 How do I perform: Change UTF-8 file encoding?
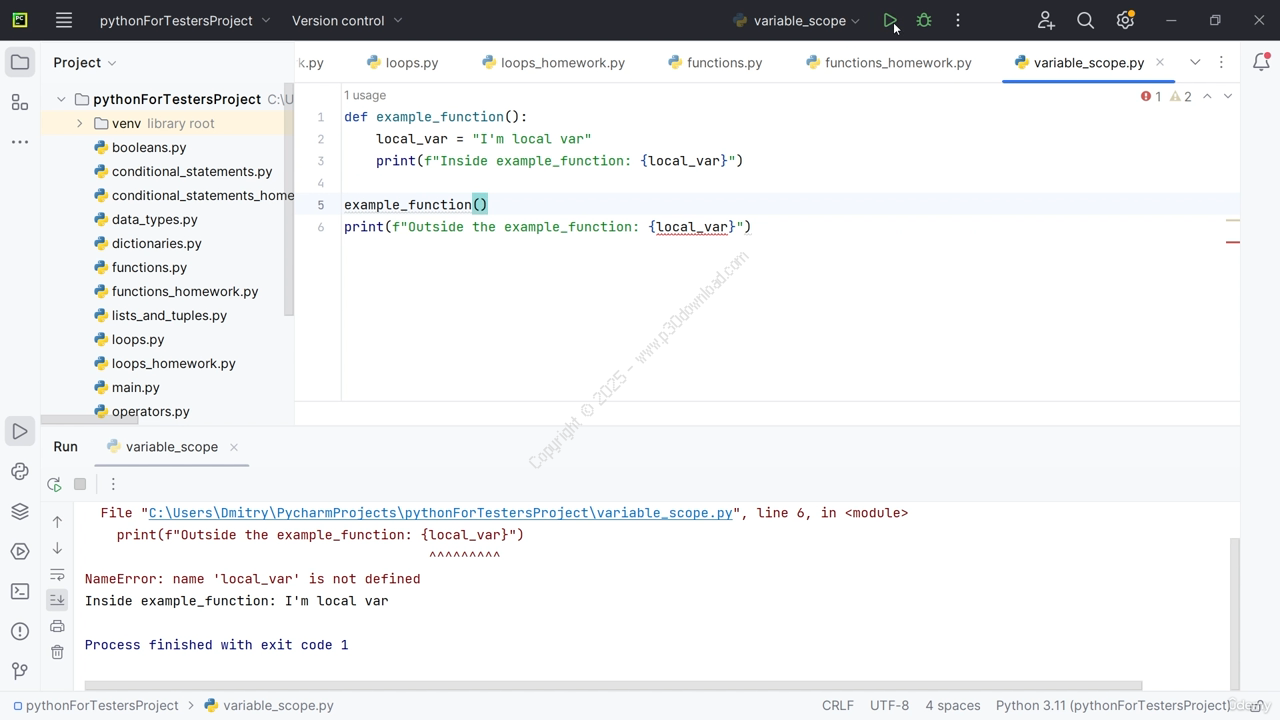click(x=889, y=705)
